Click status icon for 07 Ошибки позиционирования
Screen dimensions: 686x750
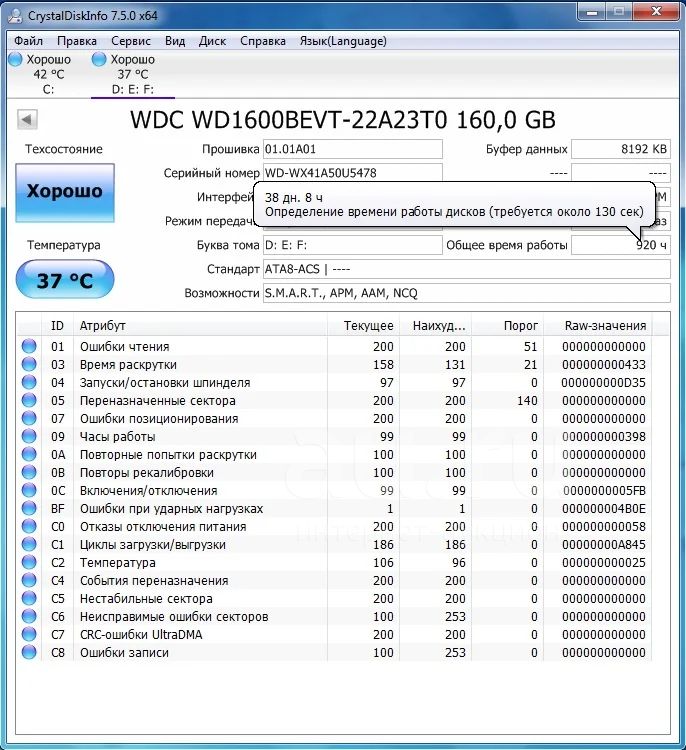29,419
